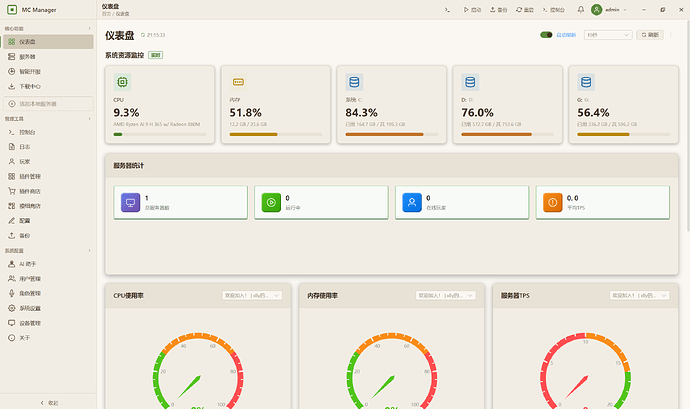Click the 用户管理 users icon

tap(12, 279)
